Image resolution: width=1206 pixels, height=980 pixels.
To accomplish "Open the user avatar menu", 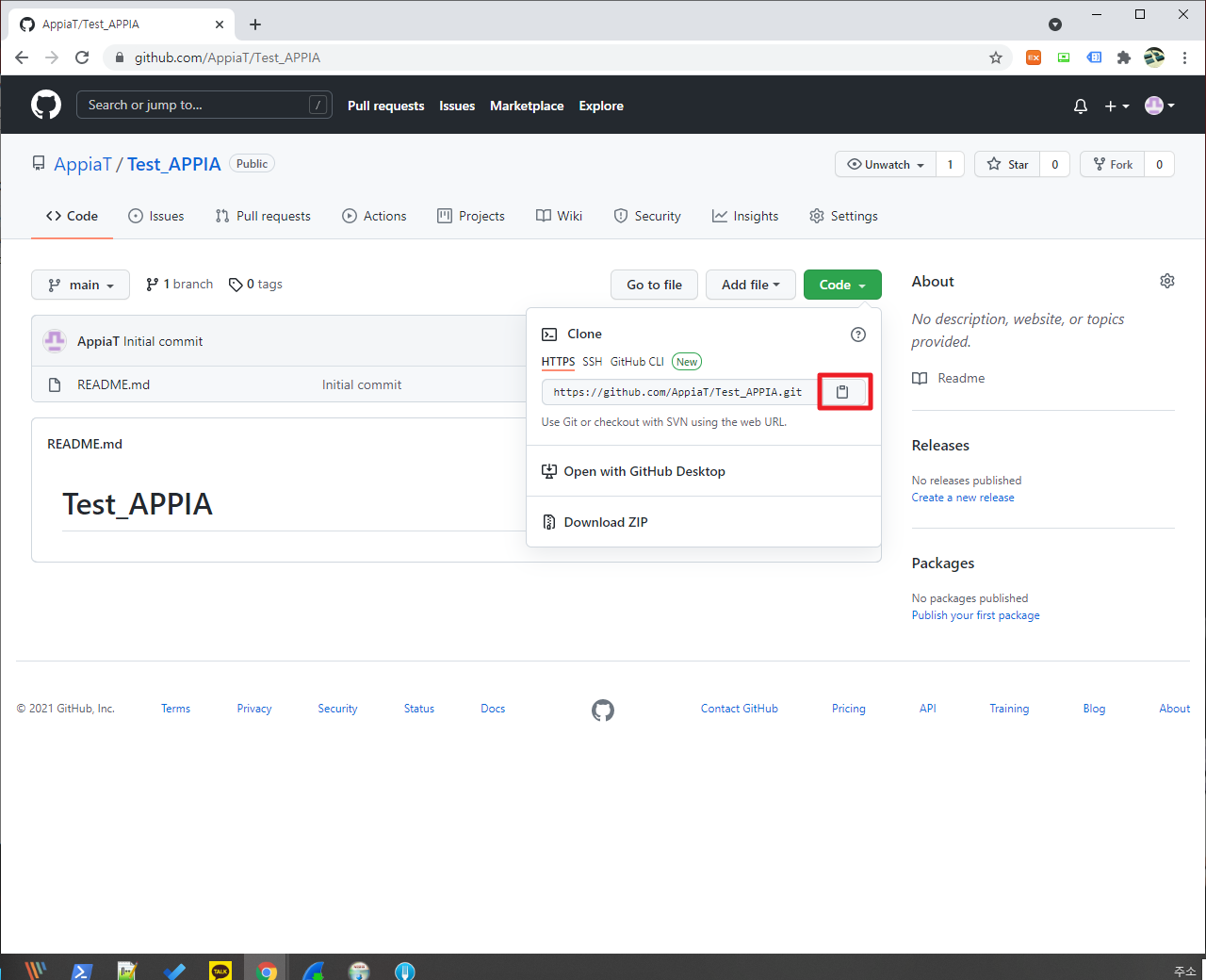I will (1159, 106).
